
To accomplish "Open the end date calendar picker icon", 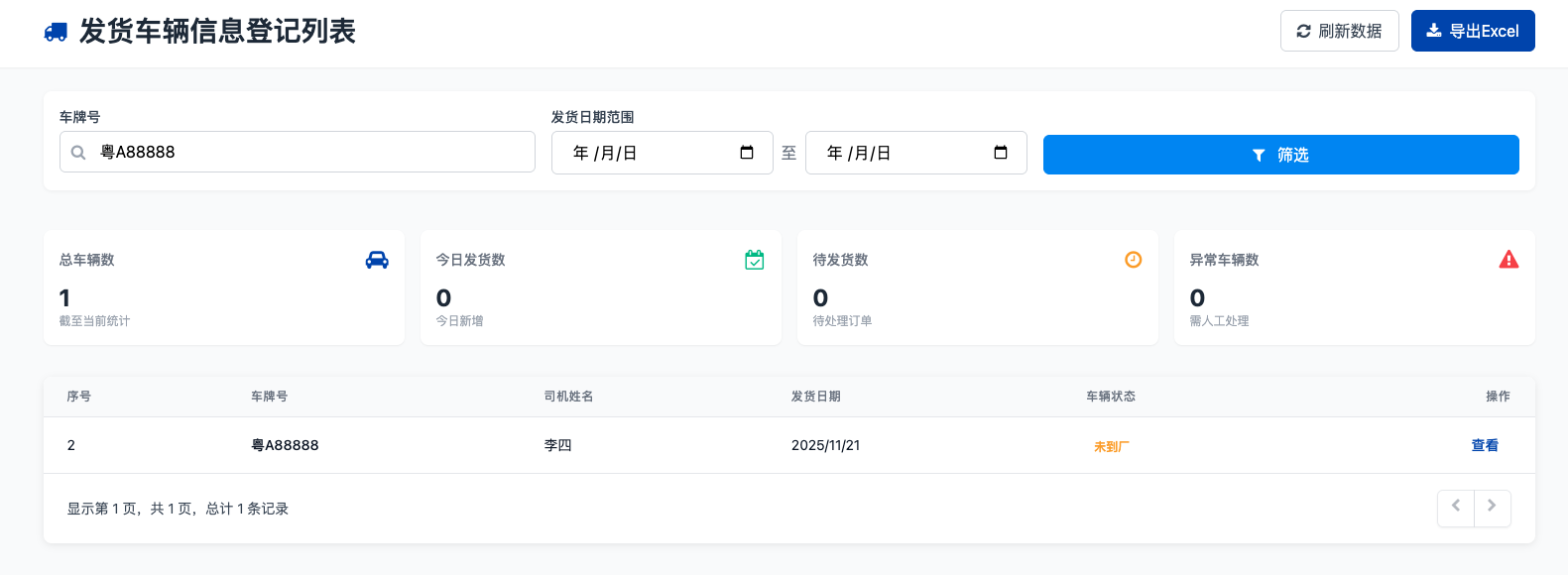I will tap(1001, 153).
